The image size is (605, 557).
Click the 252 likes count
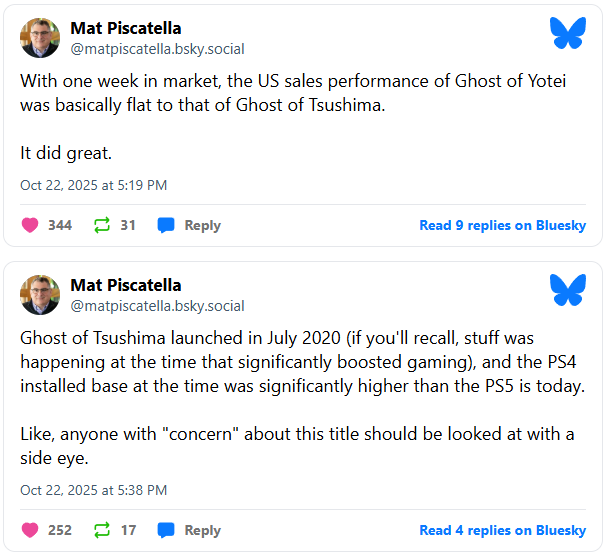[x=60, y=530]
